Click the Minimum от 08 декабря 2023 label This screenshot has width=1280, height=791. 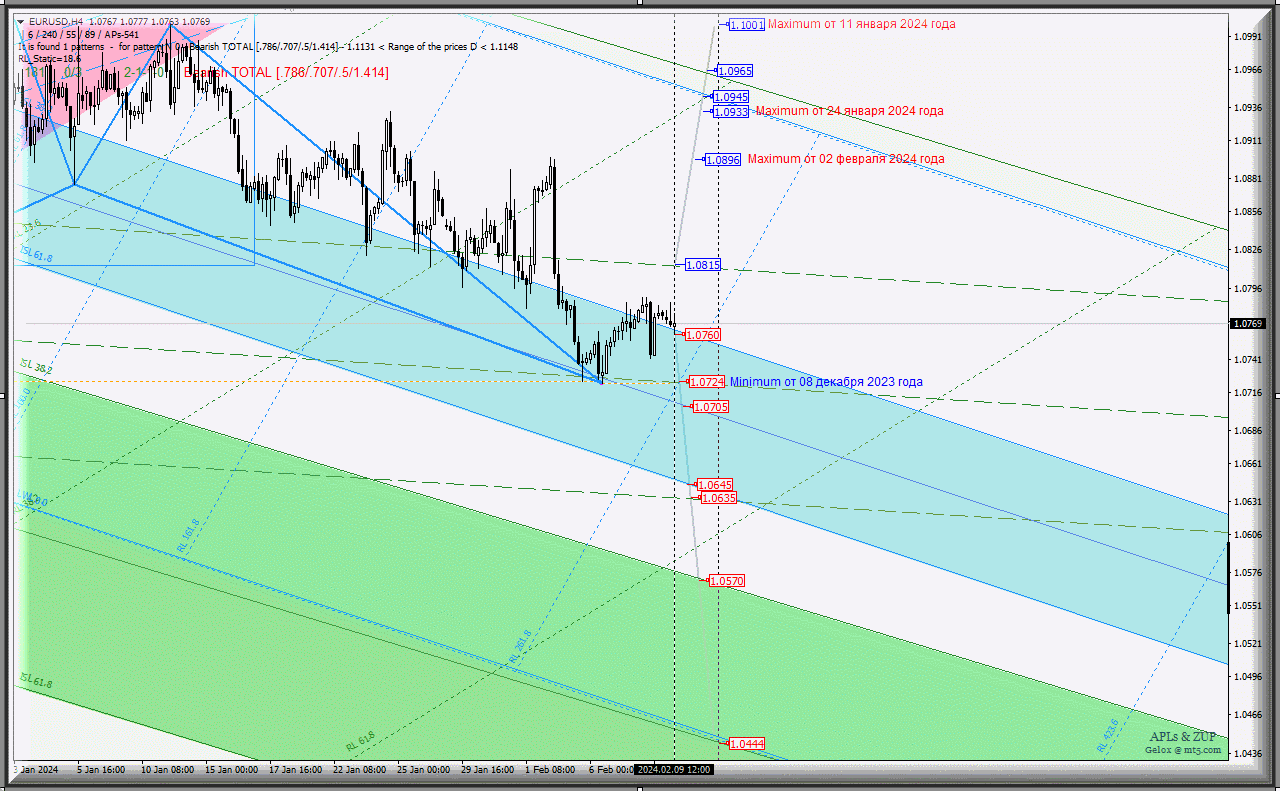pyautogui.click(x=826, y=382)
